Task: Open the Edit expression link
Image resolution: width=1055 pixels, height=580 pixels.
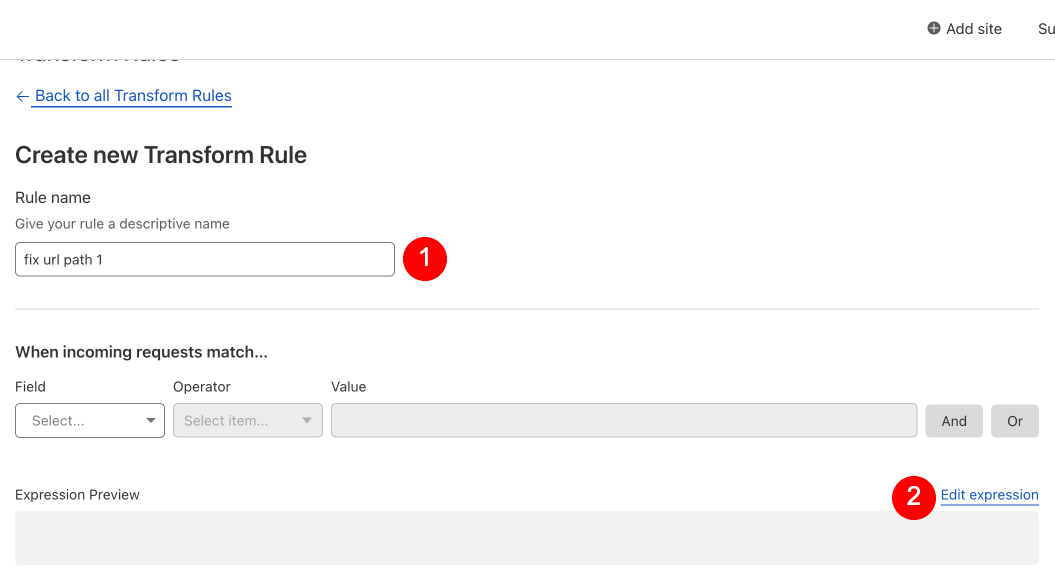Action: (989, 495)
